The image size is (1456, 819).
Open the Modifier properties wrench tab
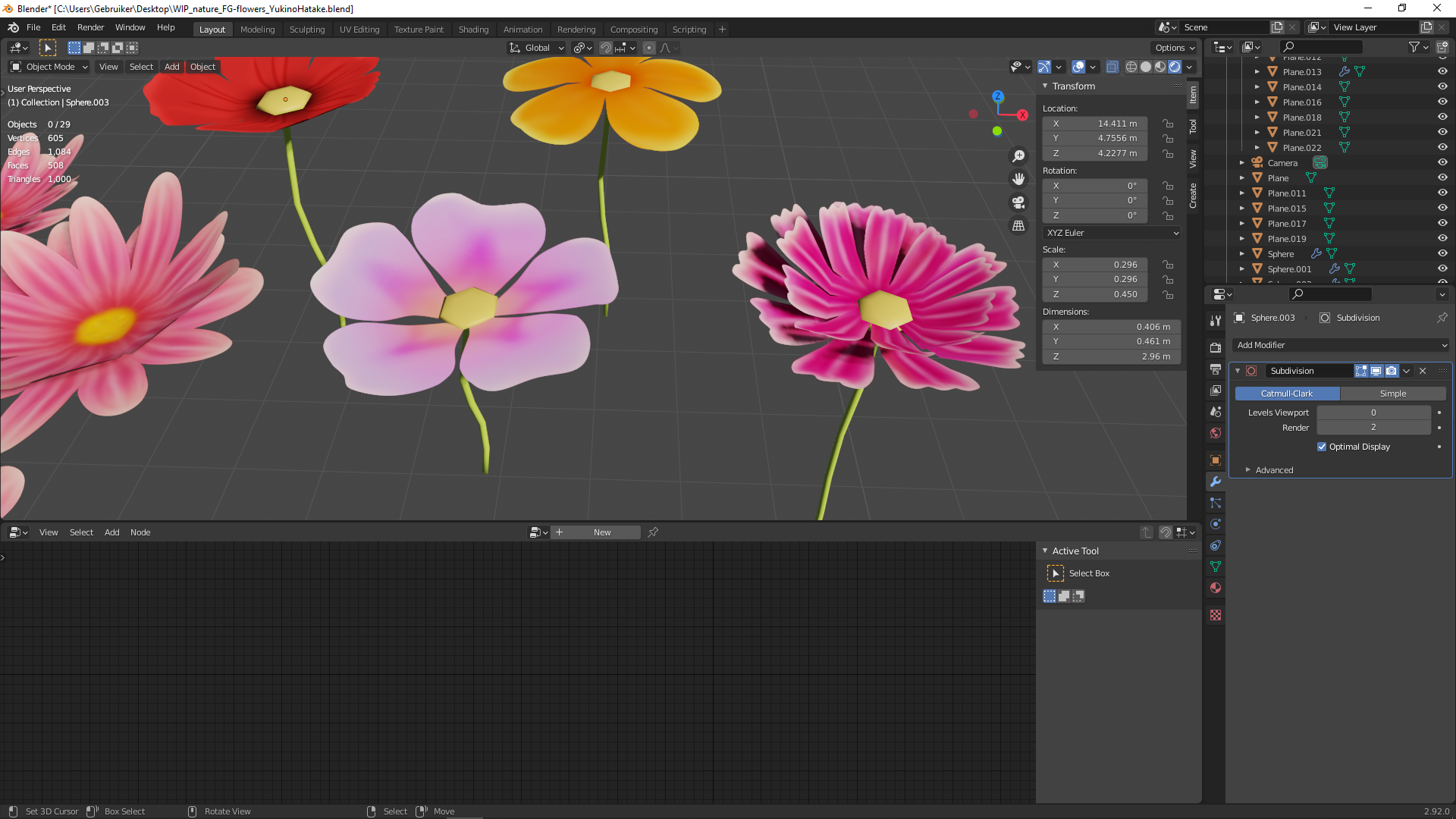pyautogui.click(x=1216, y=482)
